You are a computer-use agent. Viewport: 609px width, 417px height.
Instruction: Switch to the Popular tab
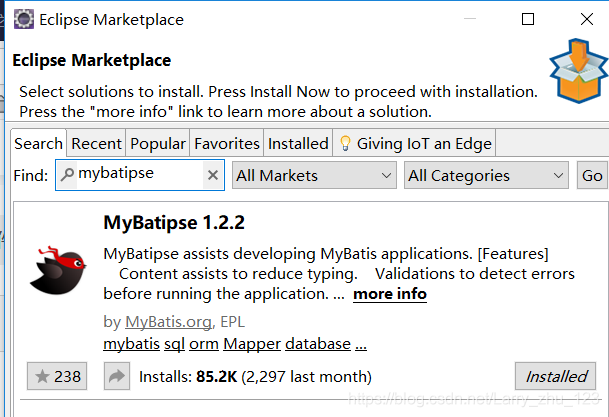(x=158, y=143)
